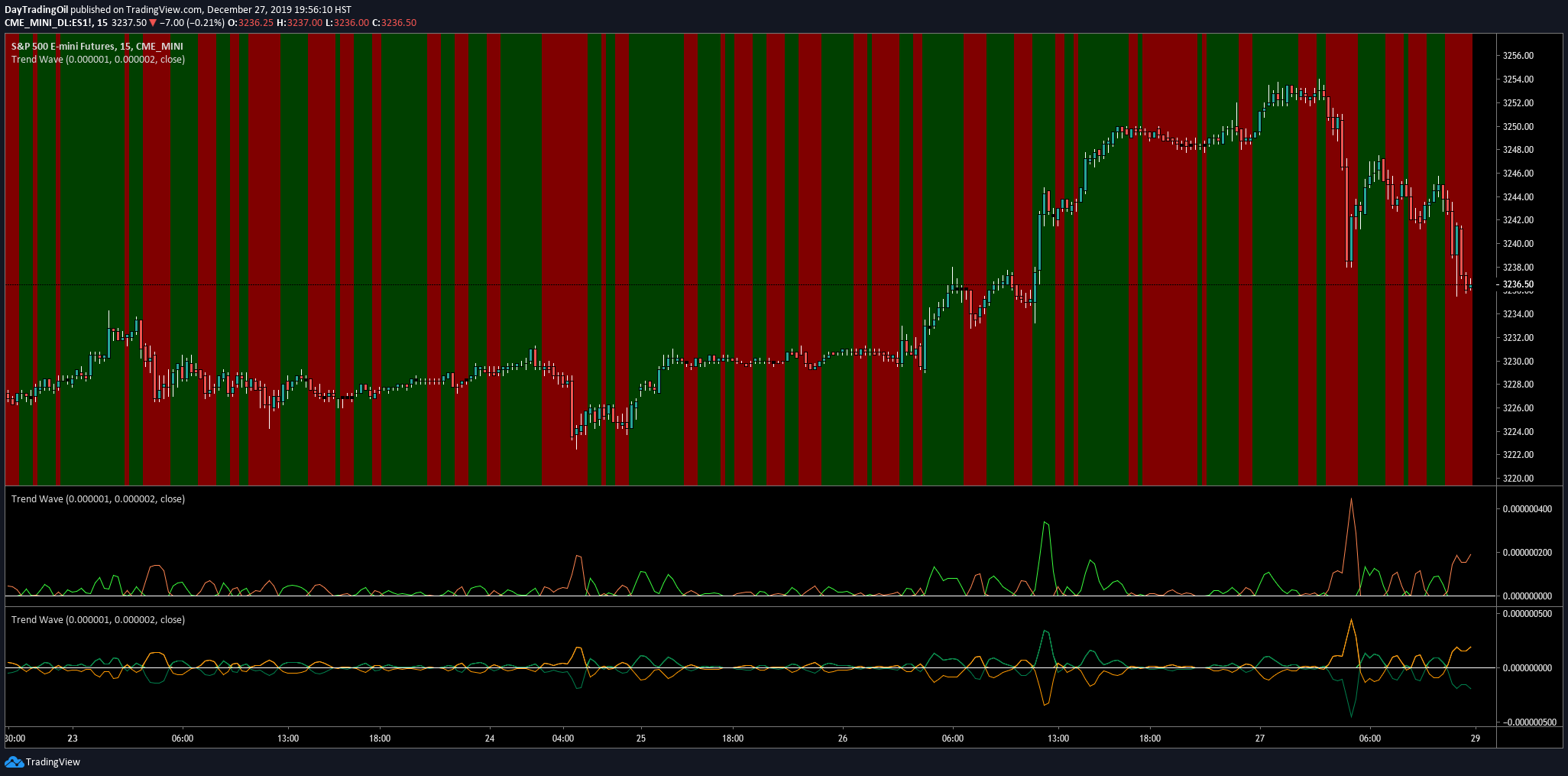Image resolution: width=1568 pixels, height=776 pixels.
Task: Click the 26 date label on time axis
Action: pos(843,739)
